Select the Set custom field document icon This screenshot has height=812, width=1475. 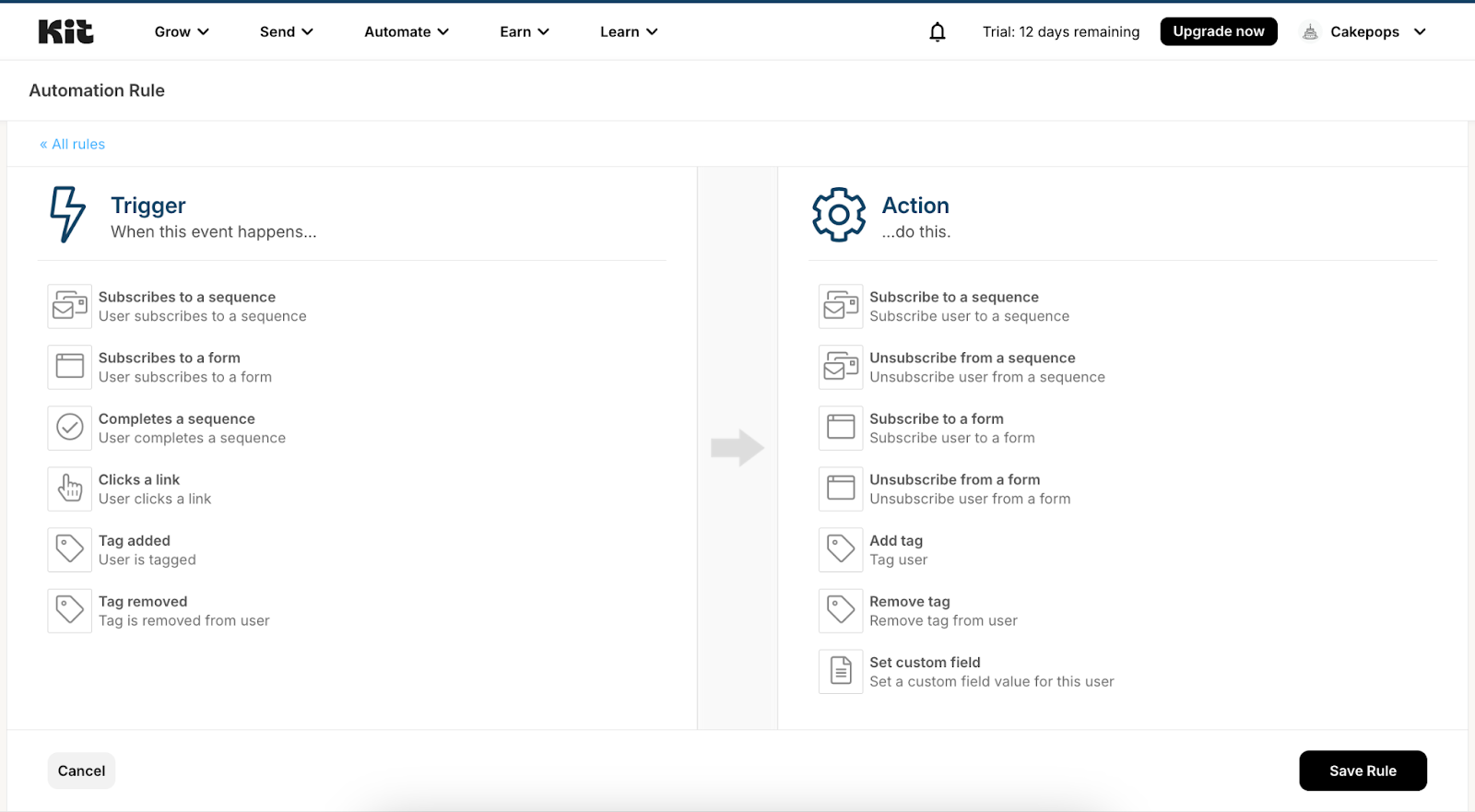click(x=841, y=671)
